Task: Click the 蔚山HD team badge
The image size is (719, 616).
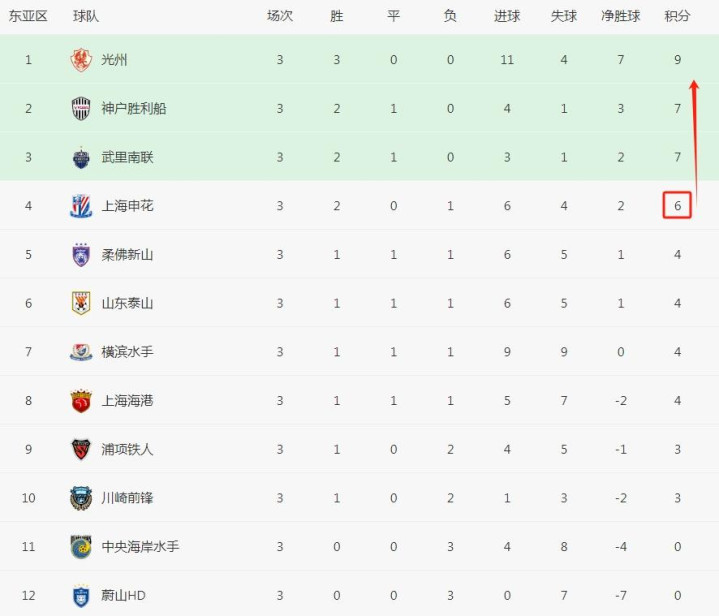Action: tap(81, 595)
